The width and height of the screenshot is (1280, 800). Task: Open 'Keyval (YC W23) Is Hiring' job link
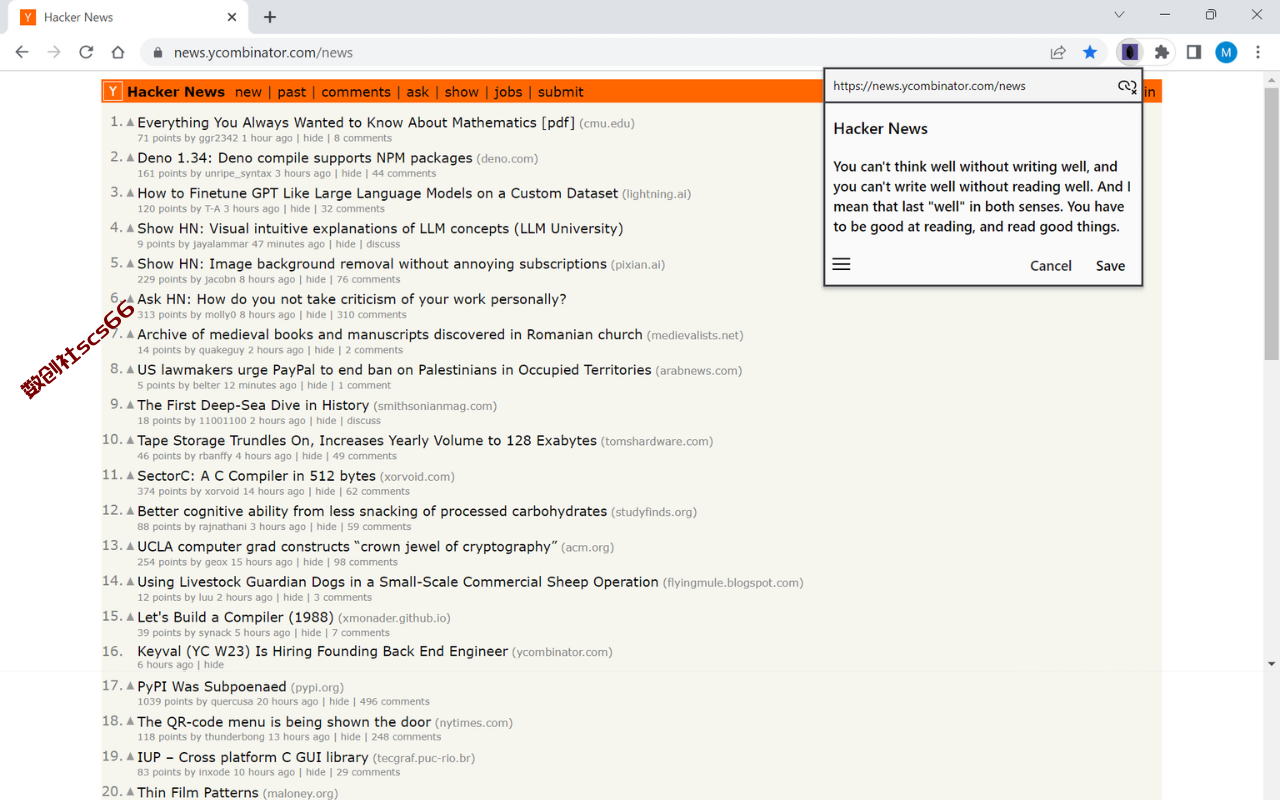coord(322,651)
